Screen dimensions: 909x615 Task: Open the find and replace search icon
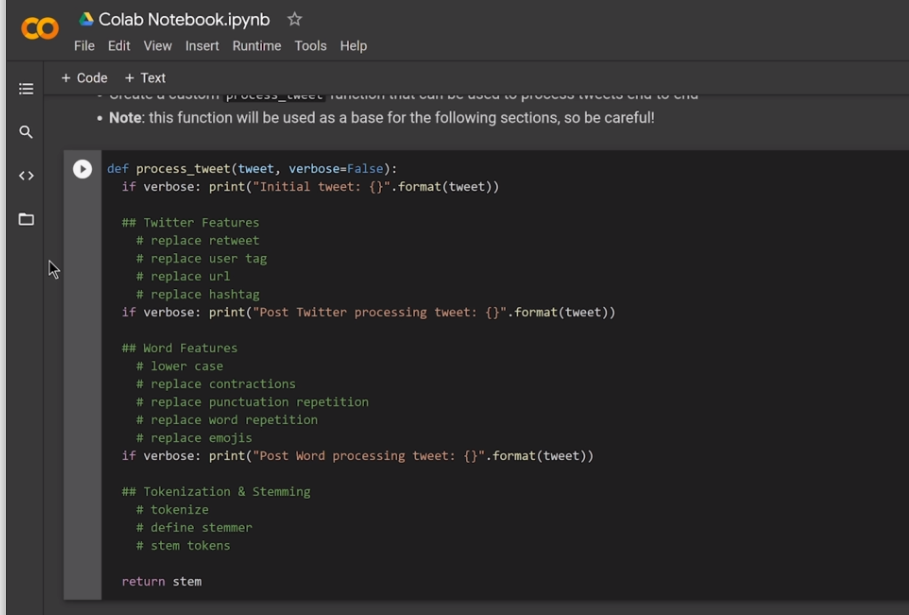pyautogui.click(x=26, y=132)
